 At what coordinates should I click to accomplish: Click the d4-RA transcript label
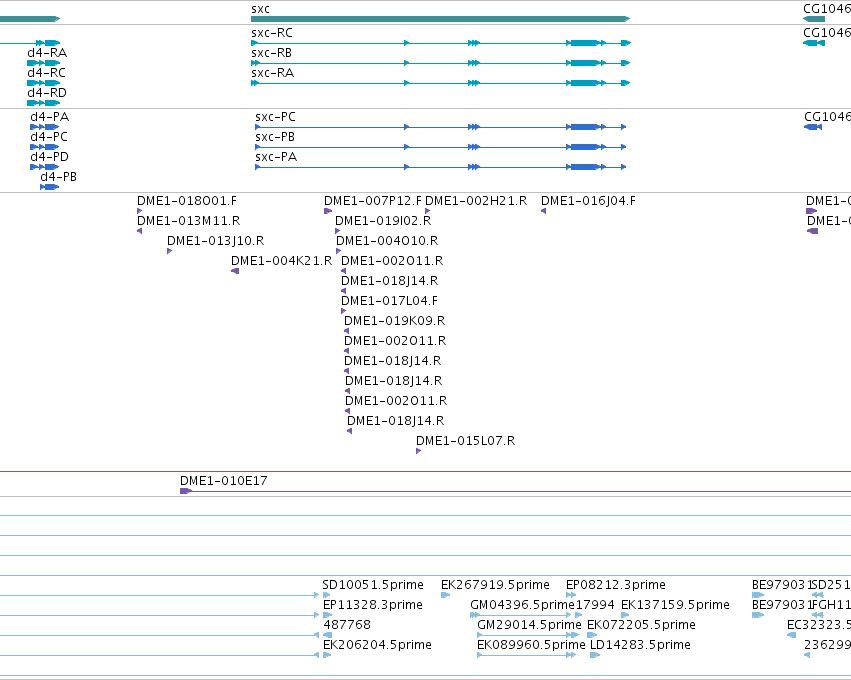pos(47,53)
